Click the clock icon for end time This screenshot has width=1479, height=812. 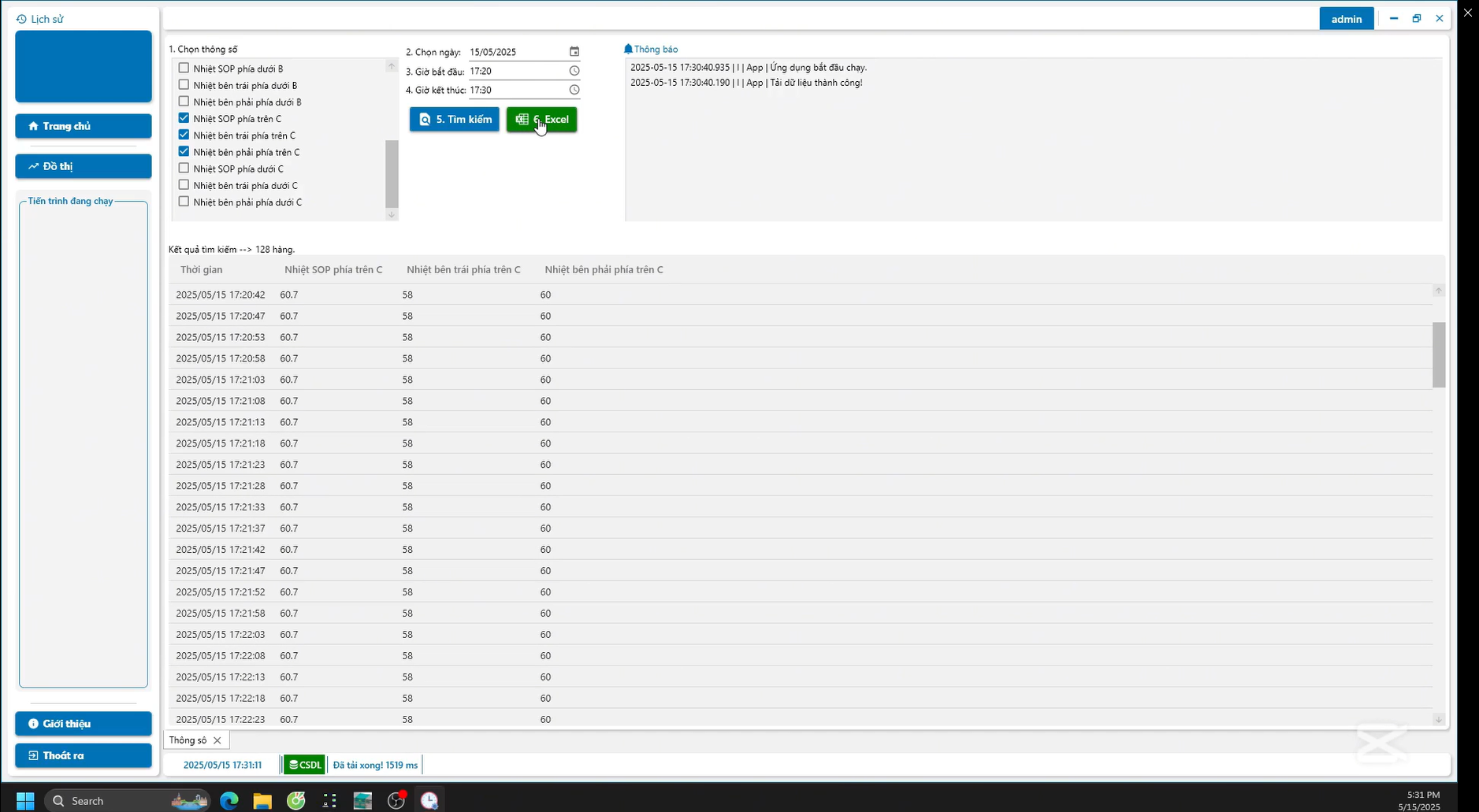point(574,90)
